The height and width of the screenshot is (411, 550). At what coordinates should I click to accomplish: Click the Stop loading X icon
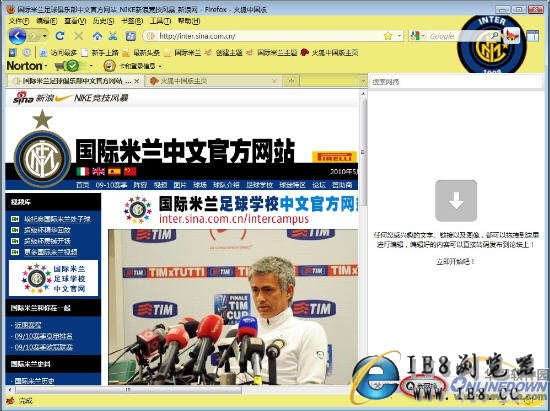click(x=79, y=35)
